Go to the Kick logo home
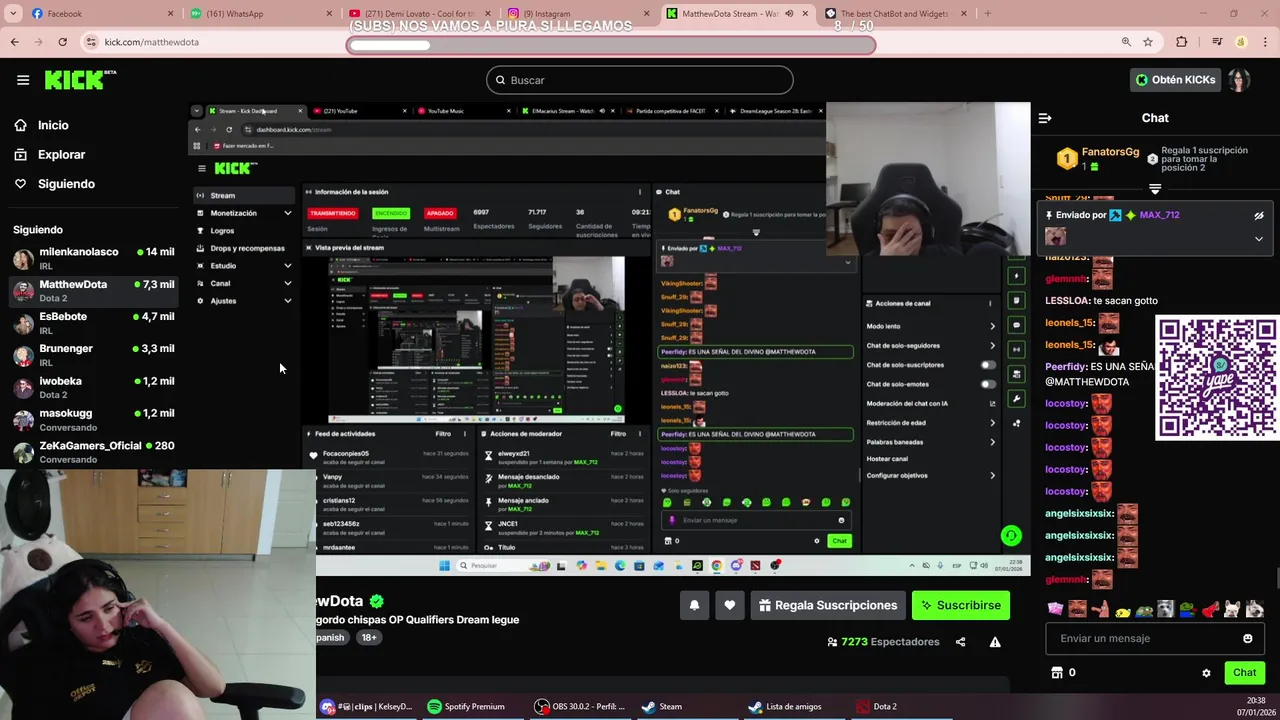1280x720 pixels. coord(80,80)
